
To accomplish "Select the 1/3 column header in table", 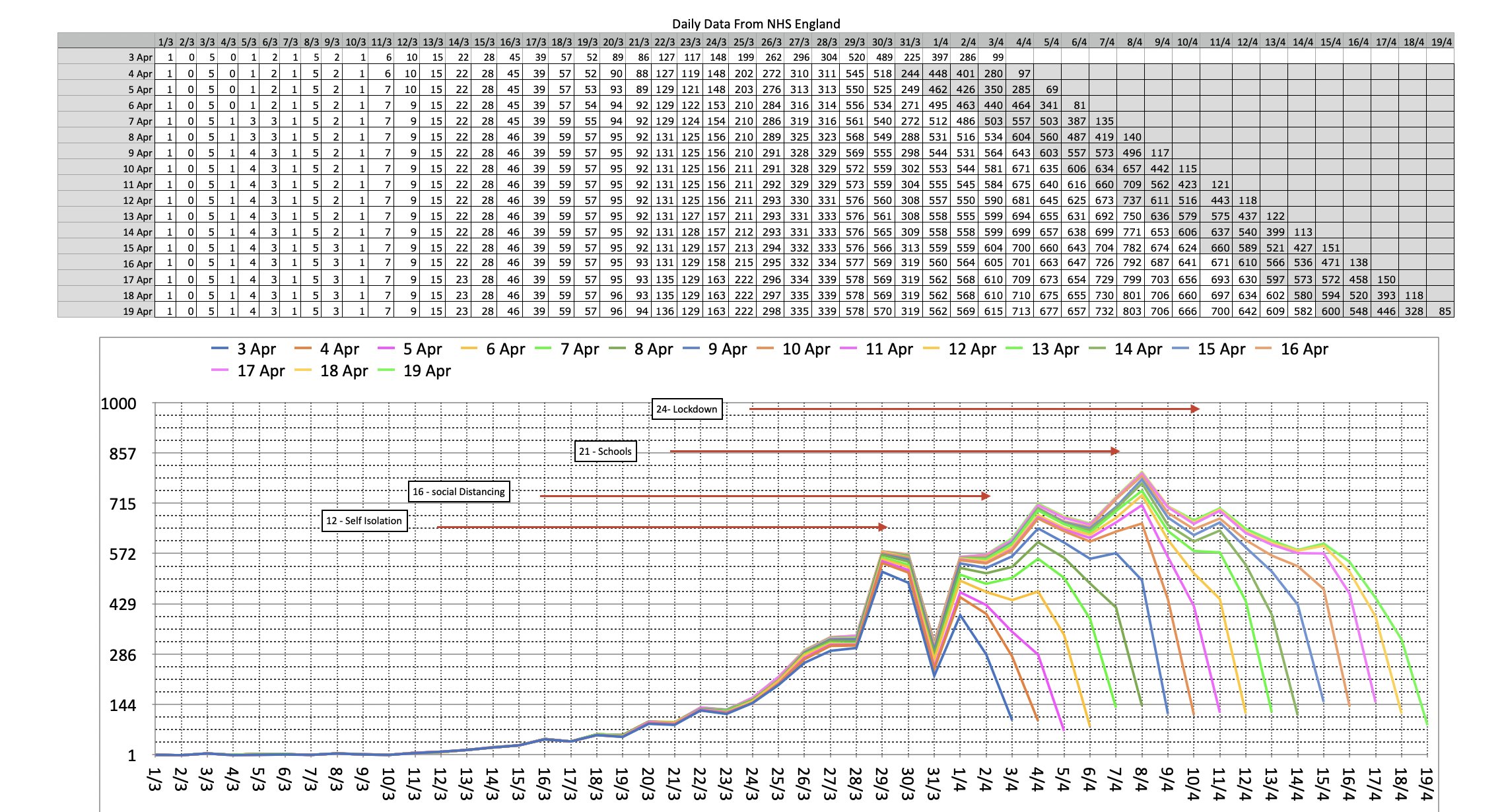I will [x=165, y=42].
